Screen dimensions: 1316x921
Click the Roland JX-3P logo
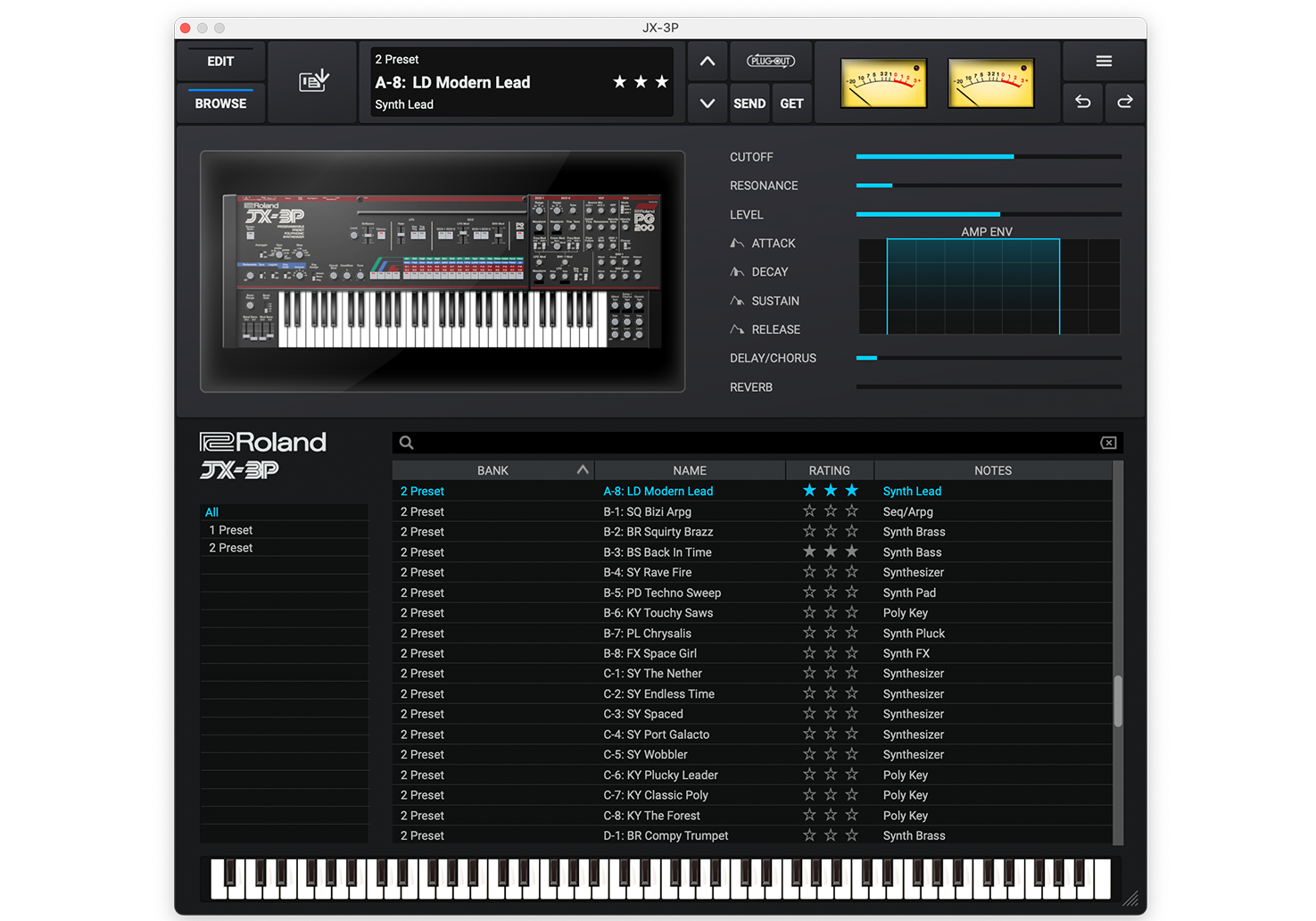263,455
